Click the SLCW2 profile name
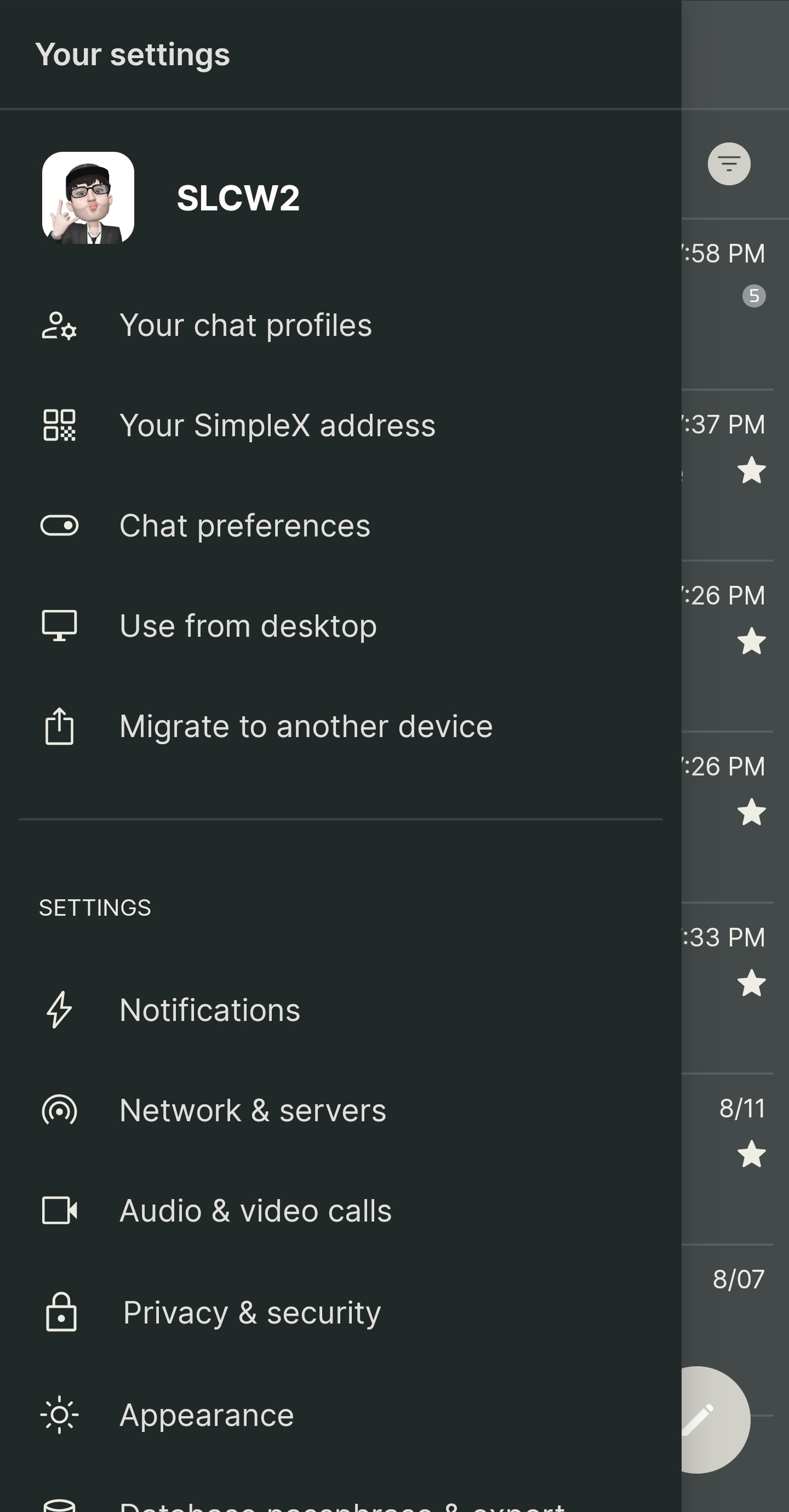 coord(238,198)
